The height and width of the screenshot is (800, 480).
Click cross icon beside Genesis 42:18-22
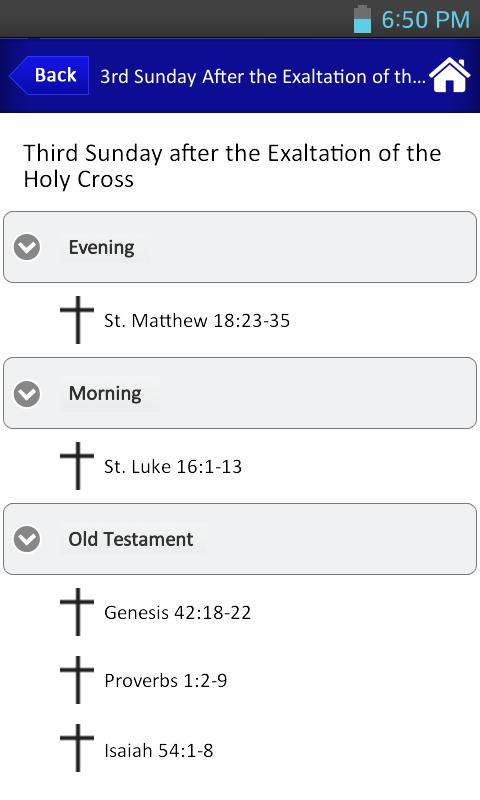coord(77,612)
